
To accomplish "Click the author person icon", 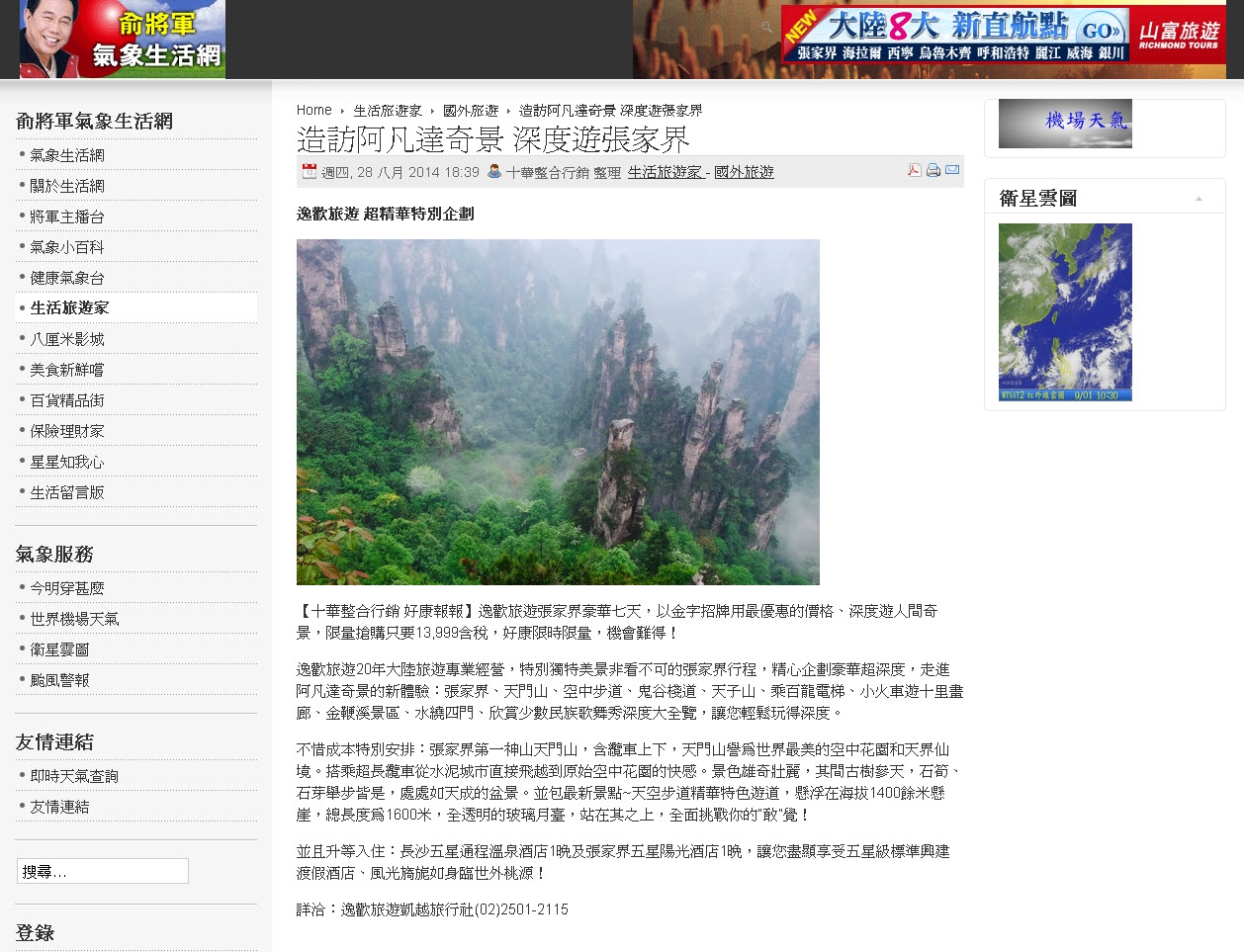I will (494, 171).
